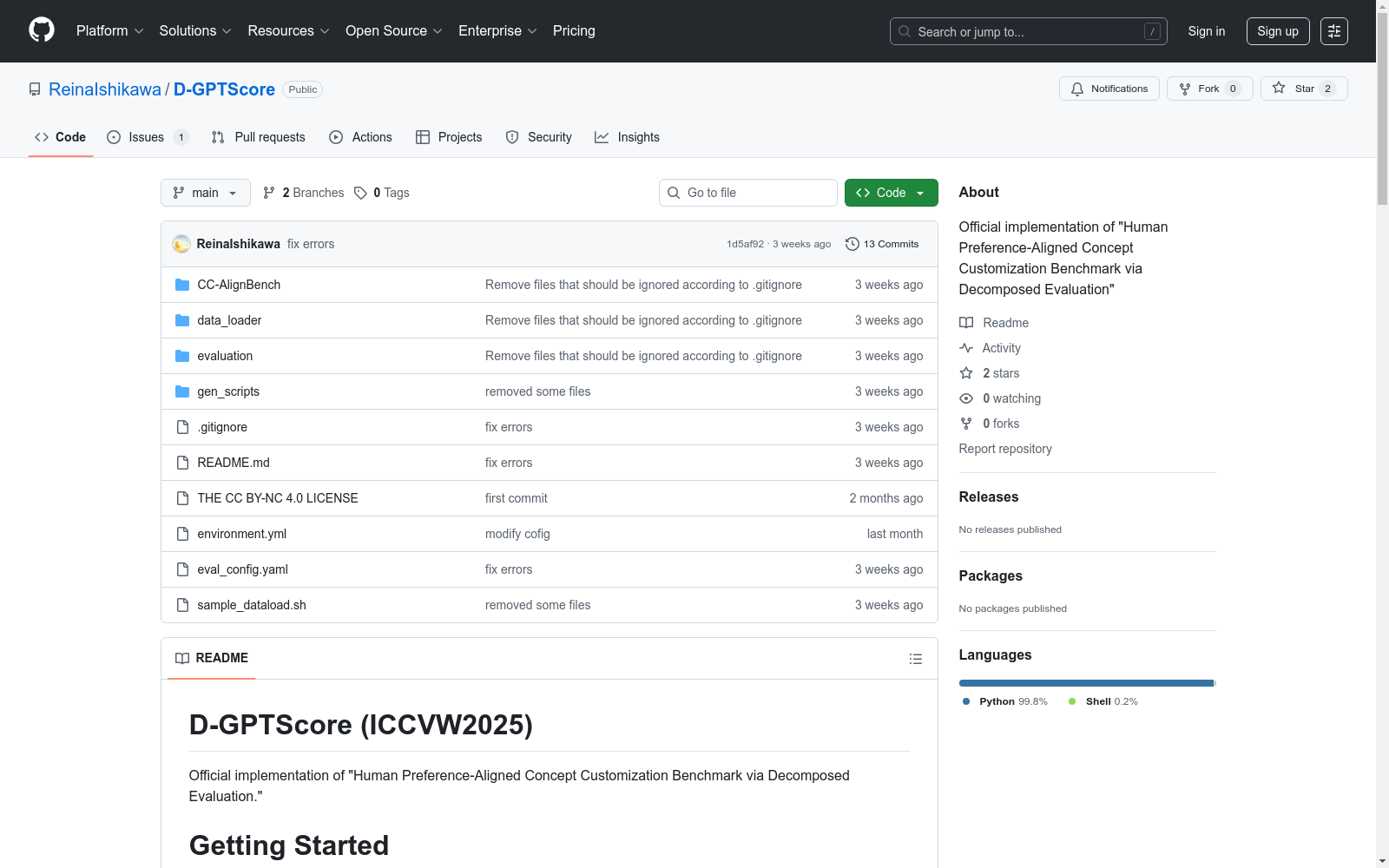Switch to the Projects tab
1389x868 pixels.
pyautogui.click(x=449, y=137)
